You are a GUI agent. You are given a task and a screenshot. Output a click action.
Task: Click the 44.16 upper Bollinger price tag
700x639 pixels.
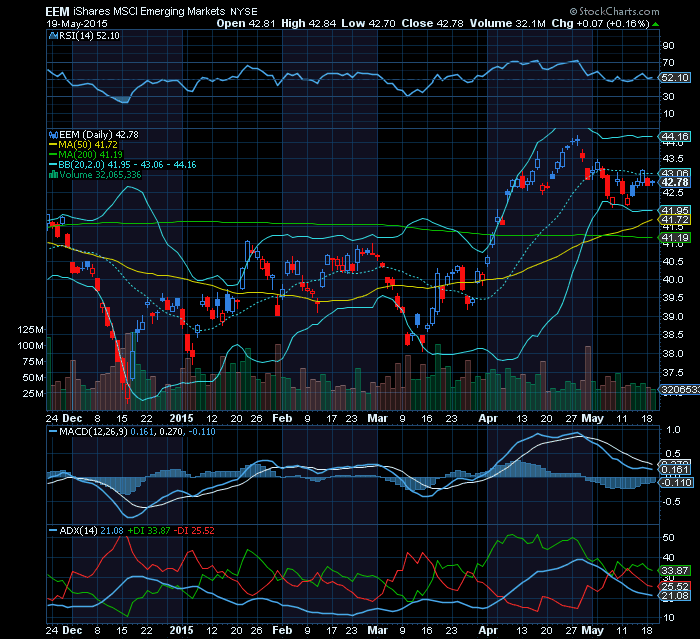[x=675, y=137]
